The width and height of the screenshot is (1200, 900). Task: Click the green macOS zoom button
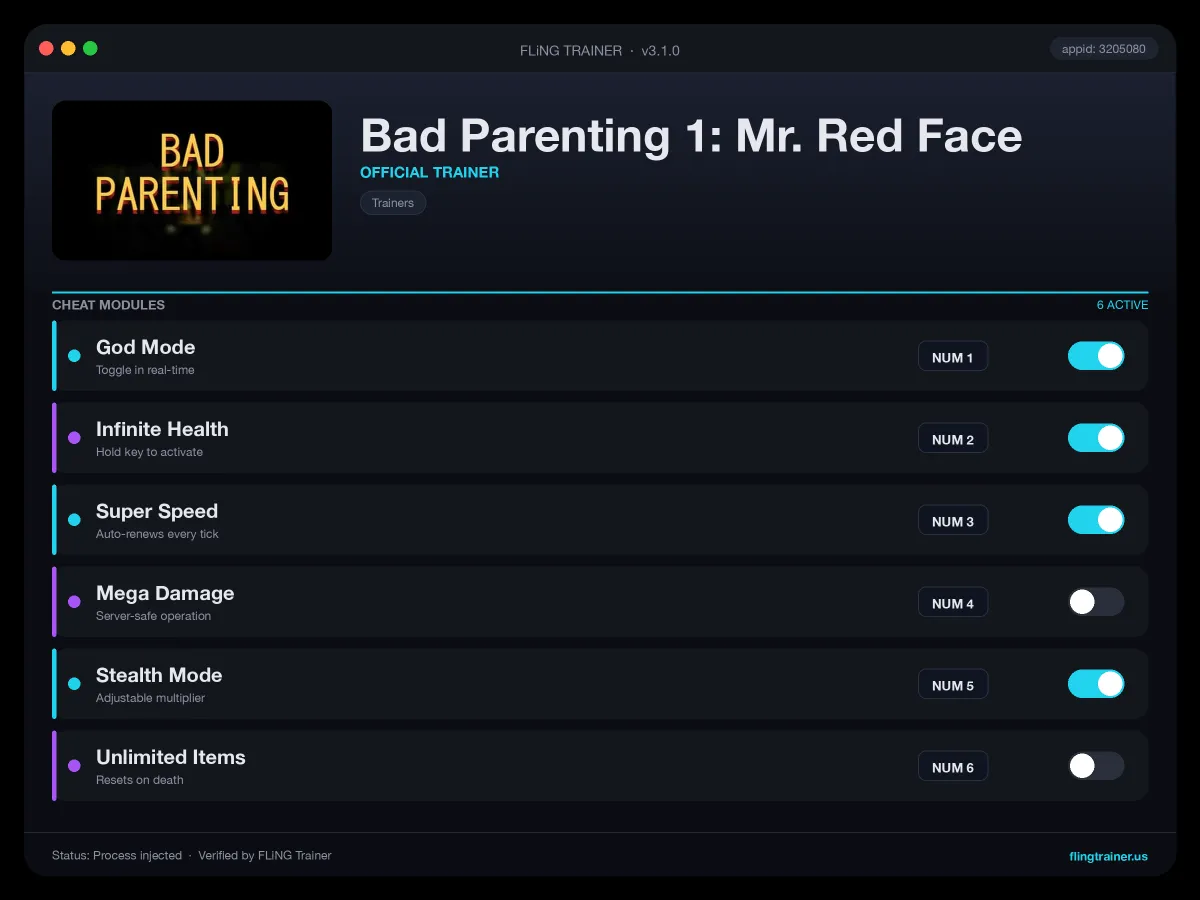click(x=90, y=48)
